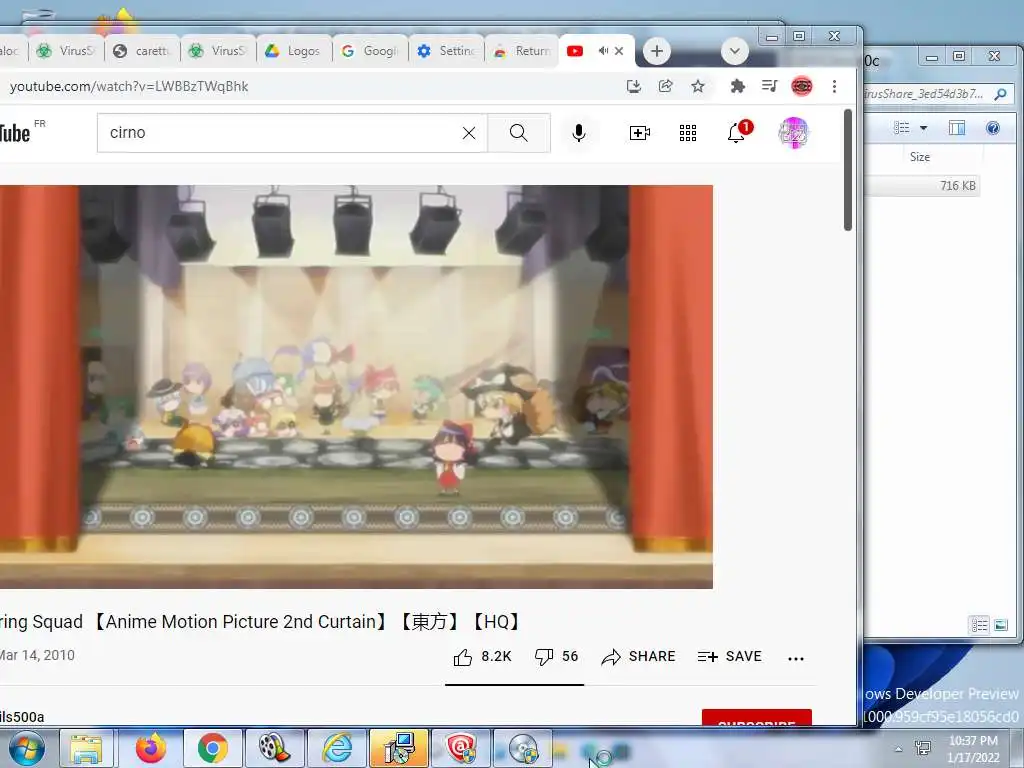The image size is (1024, 768).
Task: Open the Chrome three-dot menu
Action: [x=834, y=86]
